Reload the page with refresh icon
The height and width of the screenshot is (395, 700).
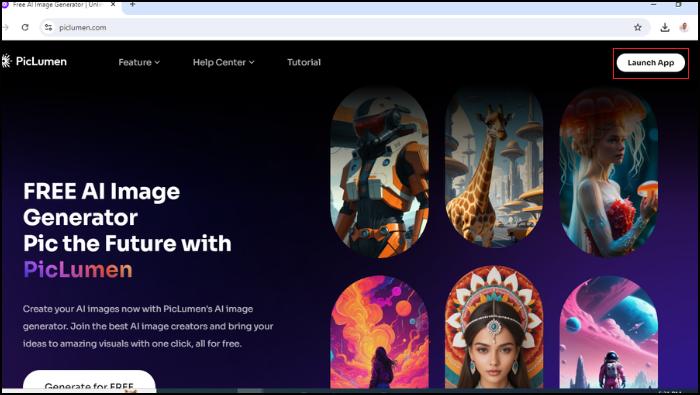(x=25, y=27)
